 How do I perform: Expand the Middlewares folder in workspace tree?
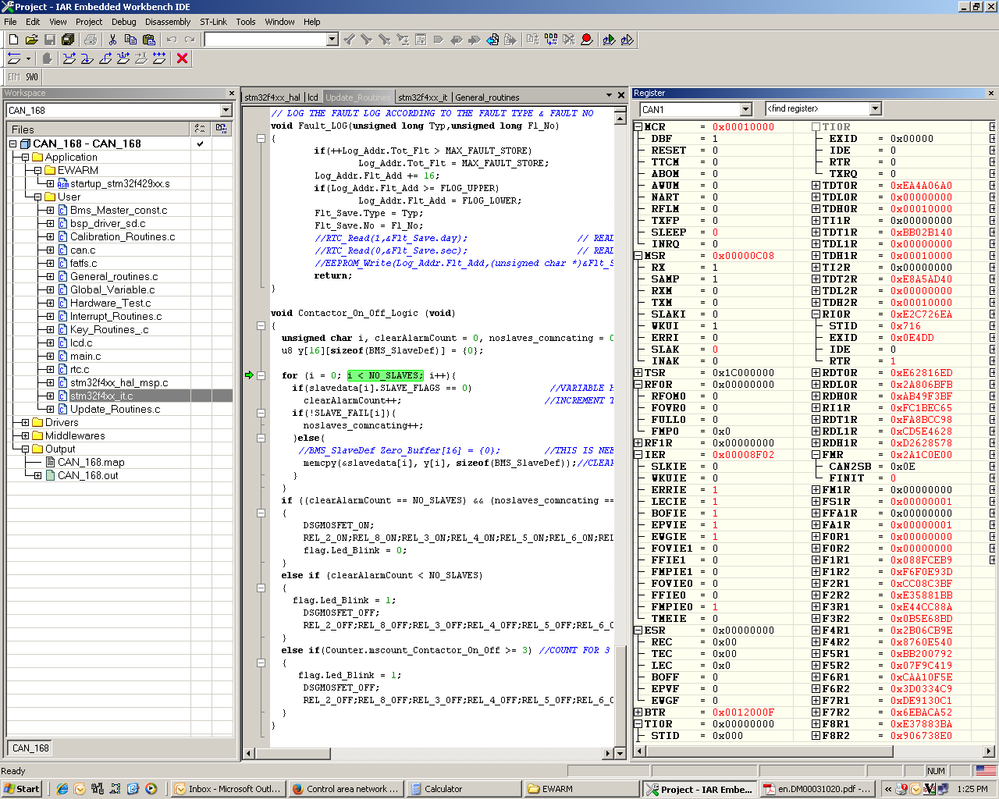pos(25,436)
